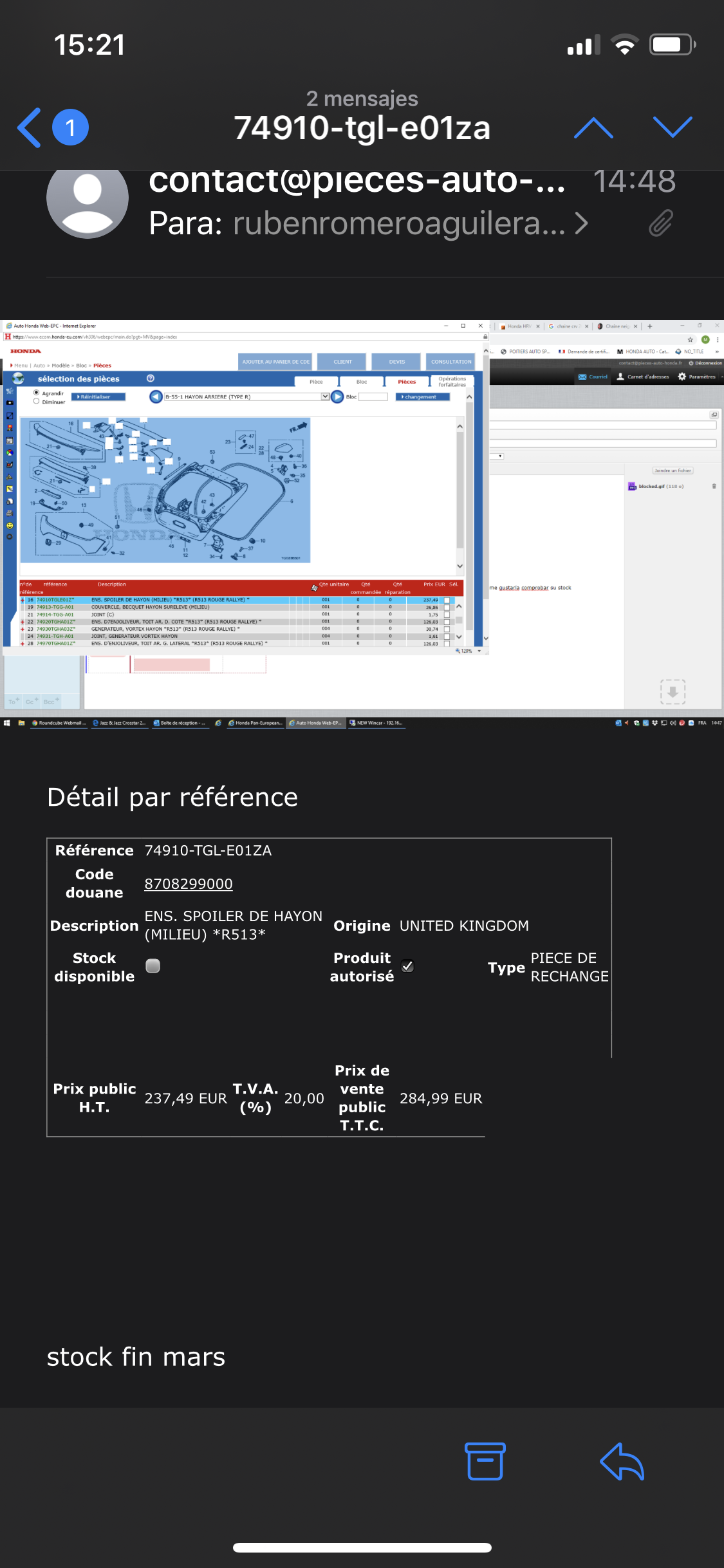This screenshot has width=724, height=1568.
Task: Click Joindre un fichier button
Action: (x=673, y=471)
